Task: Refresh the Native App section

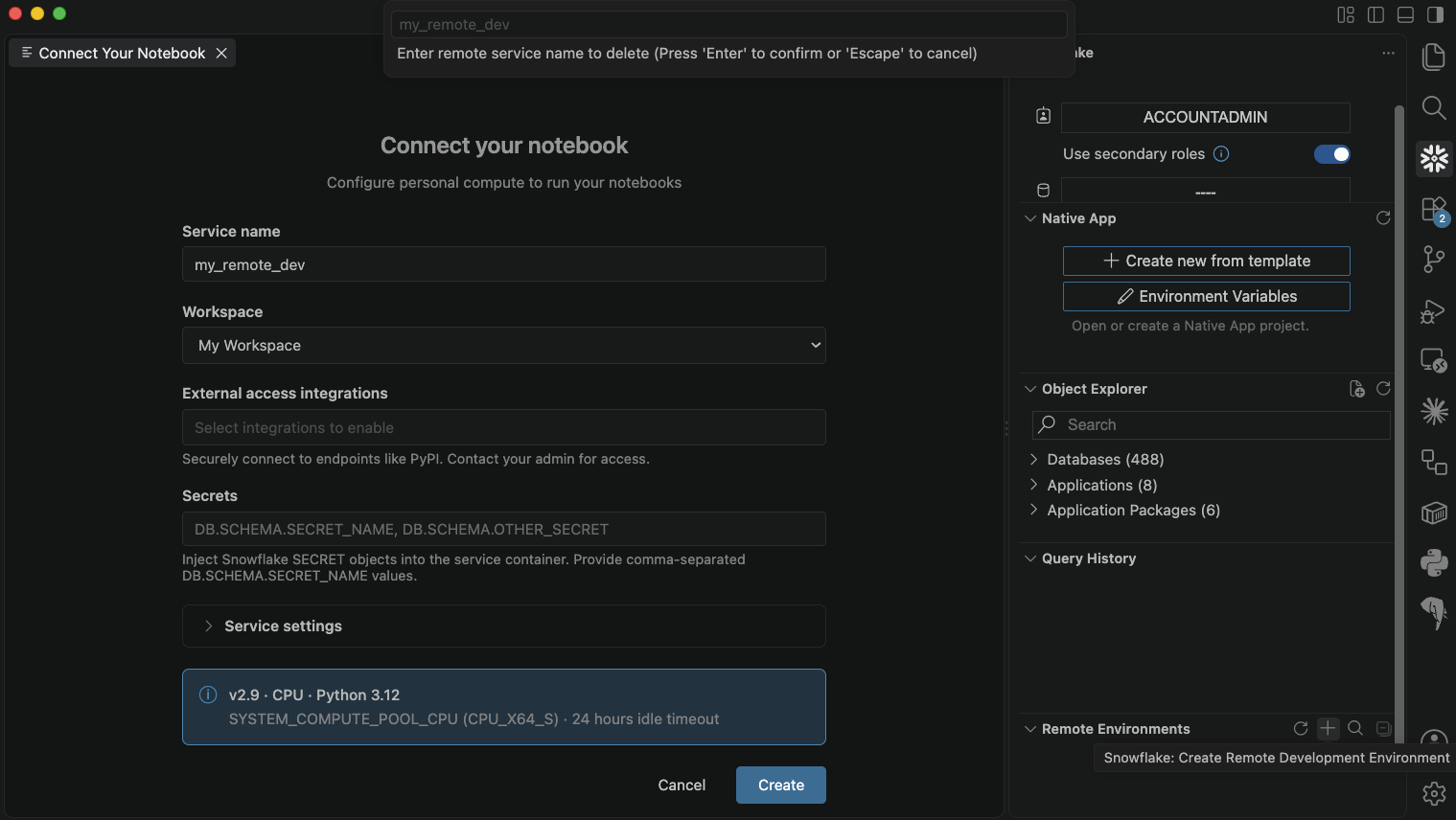Action: pyautogui.click(x=1383, y=218)
